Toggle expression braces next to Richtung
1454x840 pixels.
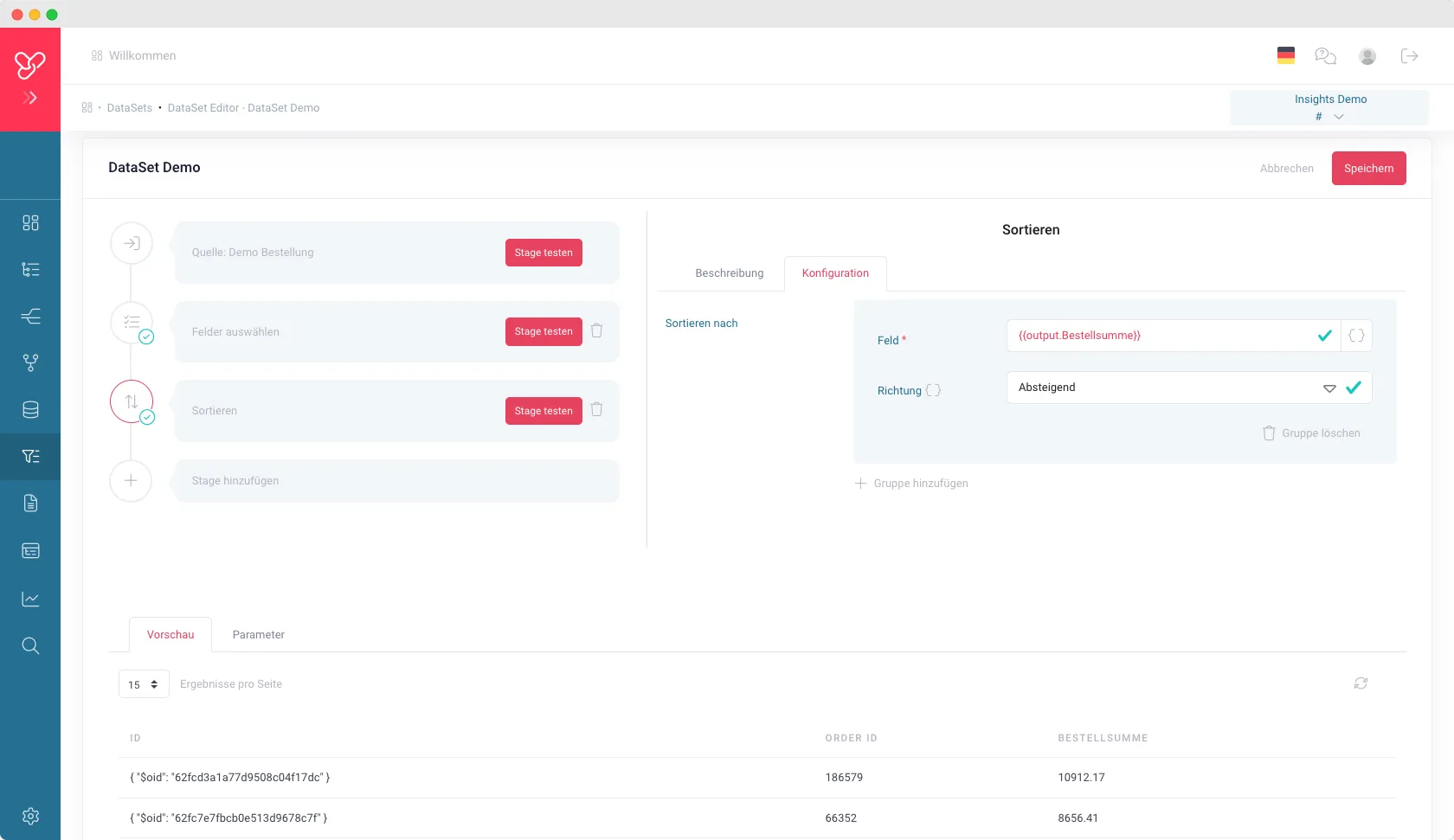(x=933, y=390)
